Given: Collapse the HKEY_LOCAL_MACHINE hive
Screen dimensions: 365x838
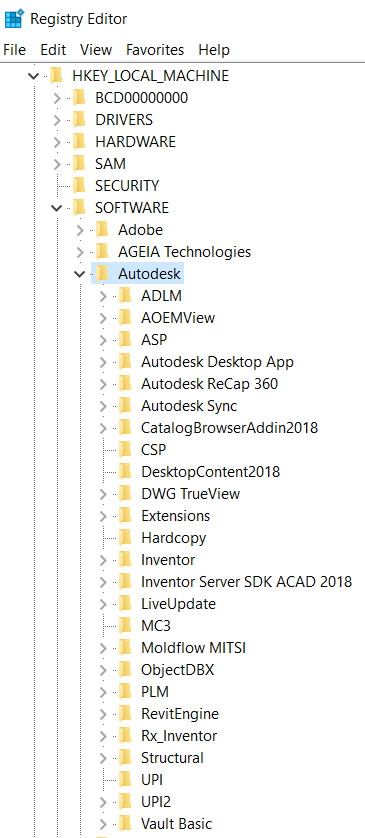Looking at the screenshot, I should click(34, 76).
